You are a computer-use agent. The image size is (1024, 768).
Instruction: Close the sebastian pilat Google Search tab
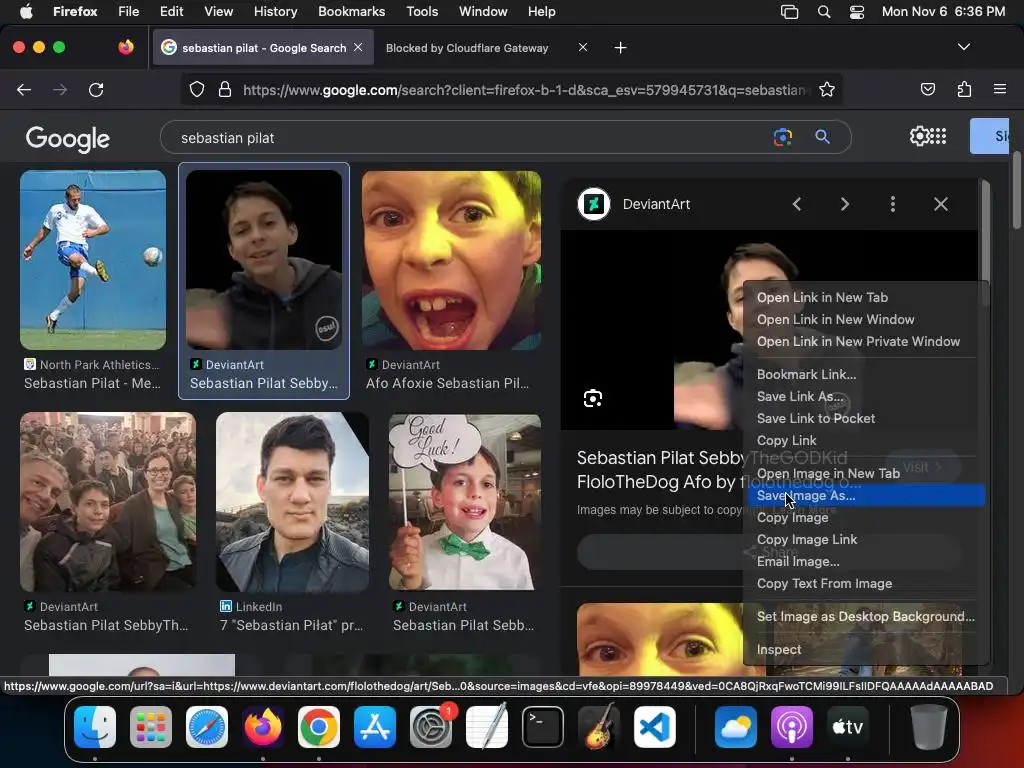pyautogui.click(x=358, y=47)
